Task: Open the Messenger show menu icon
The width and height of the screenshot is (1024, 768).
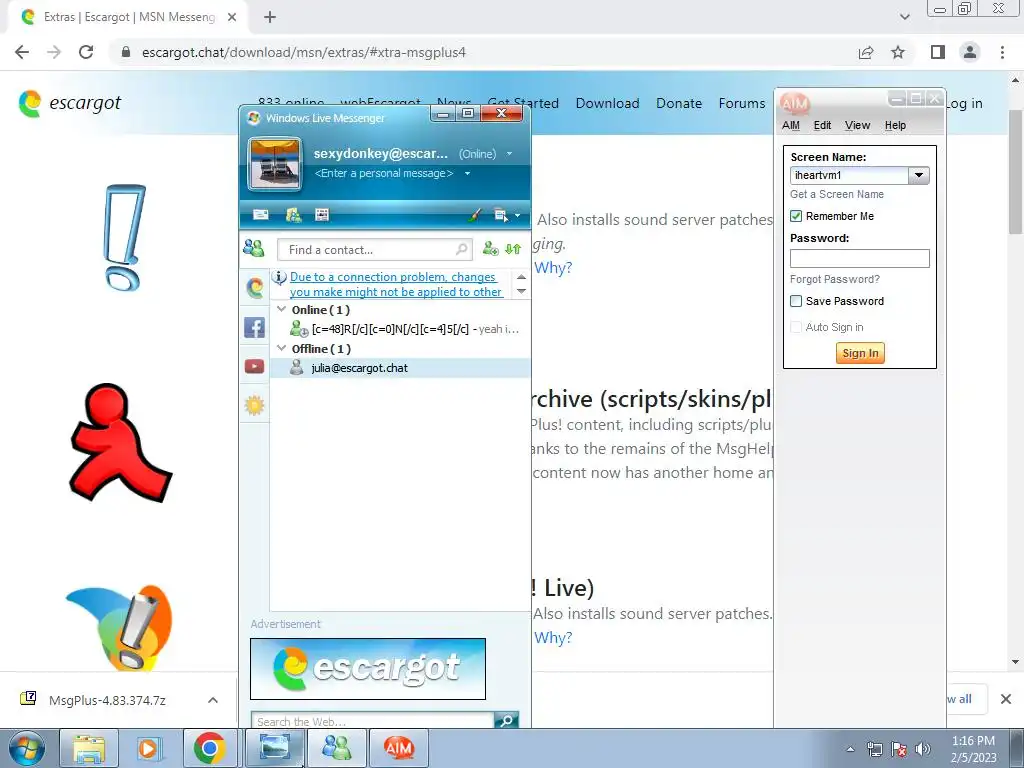Action: click(x=501, y=215)
